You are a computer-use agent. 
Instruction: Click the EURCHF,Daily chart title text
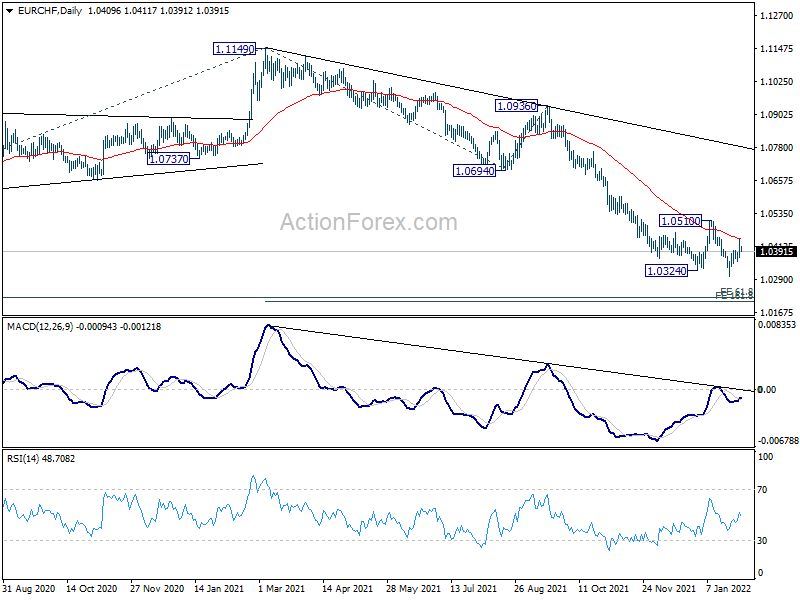click(x=49, y=11)
